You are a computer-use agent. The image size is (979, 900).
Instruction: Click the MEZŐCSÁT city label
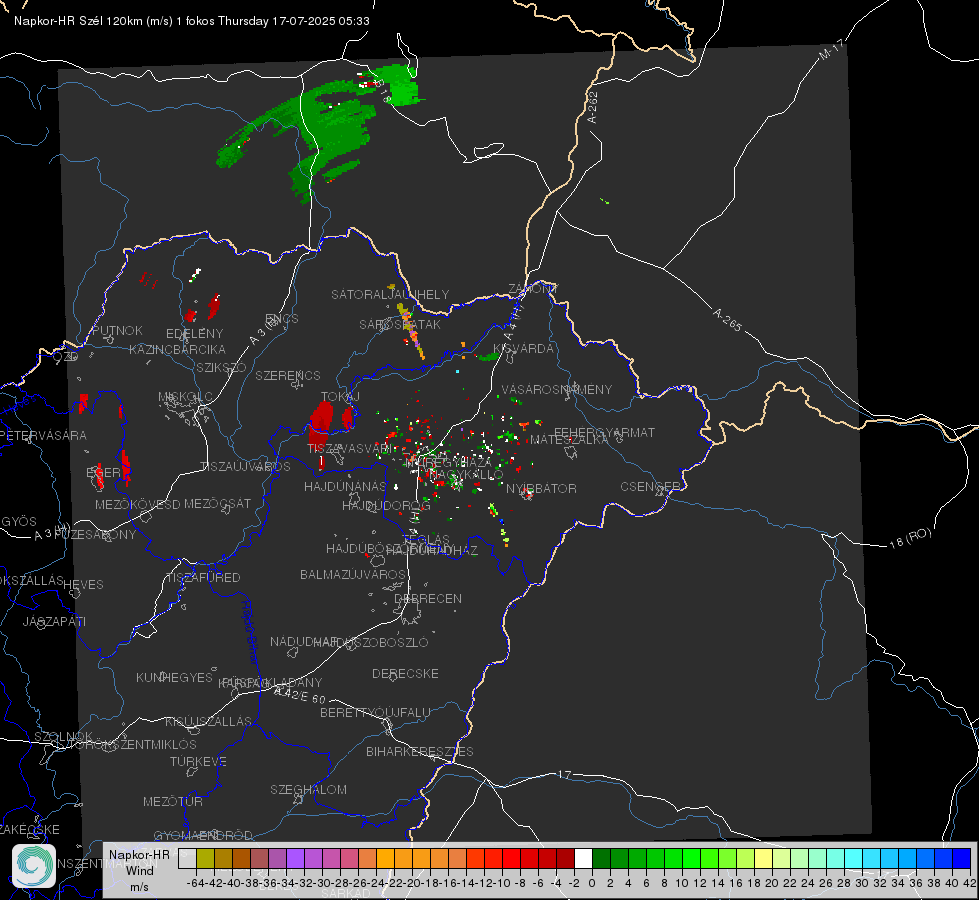217,503
